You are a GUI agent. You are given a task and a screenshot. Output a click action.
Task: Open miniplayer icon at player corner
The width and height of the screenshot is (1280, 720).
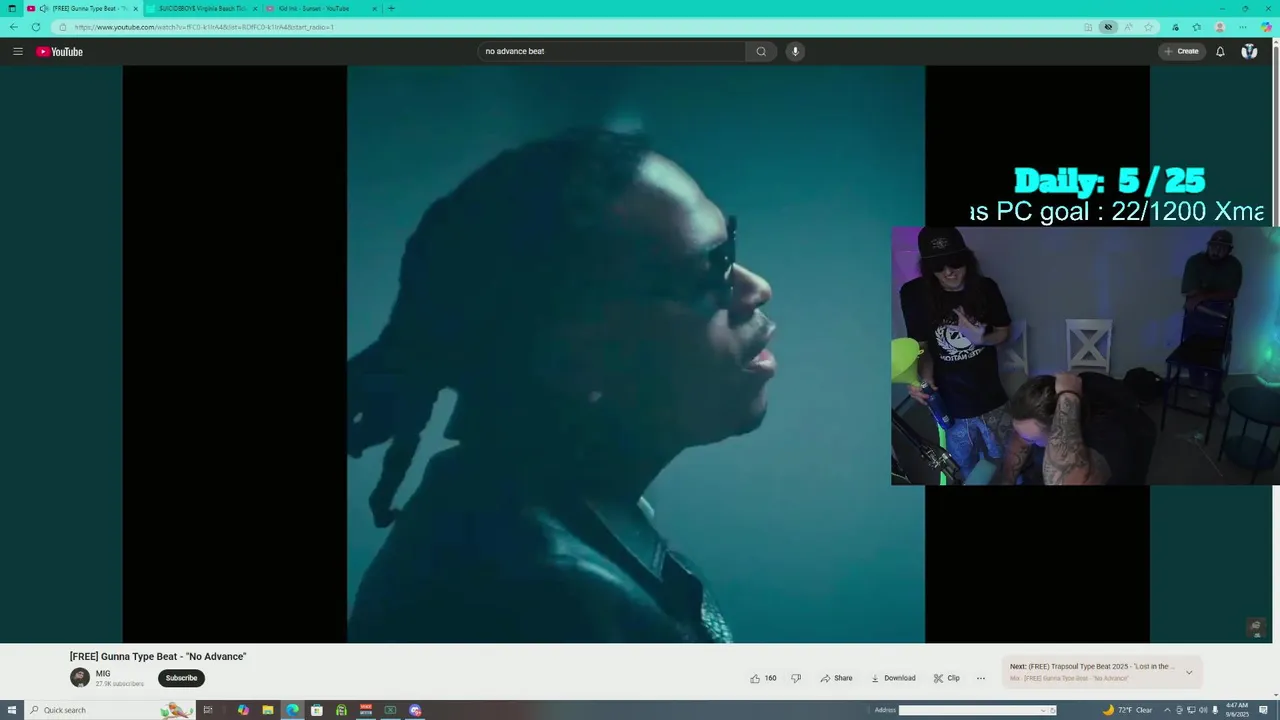coord(1257,628)
